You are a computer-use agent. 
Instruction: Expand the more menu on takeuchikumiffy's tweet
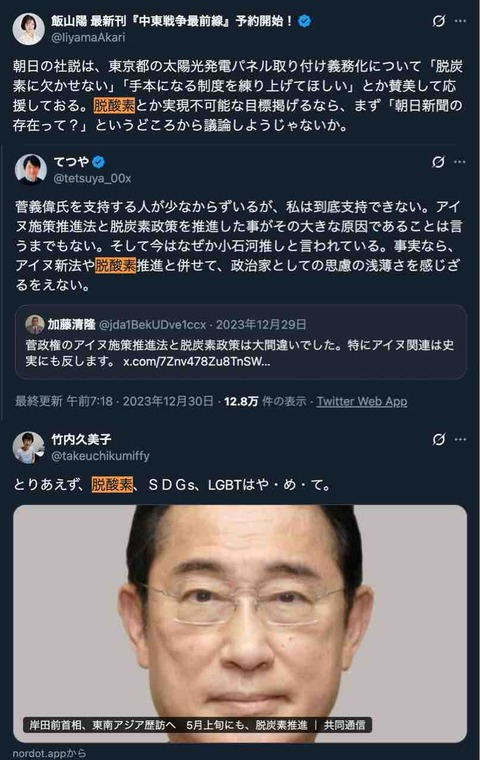pyautogui.click(x=460, y=440)
